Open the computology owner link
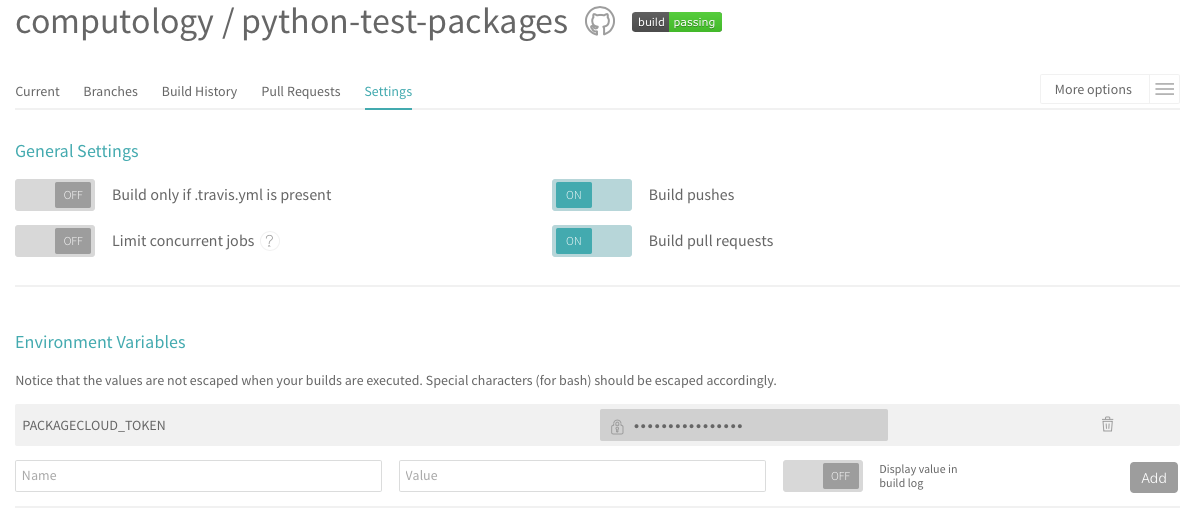Screen dimensions: 1194x518 tap(114, 22)
